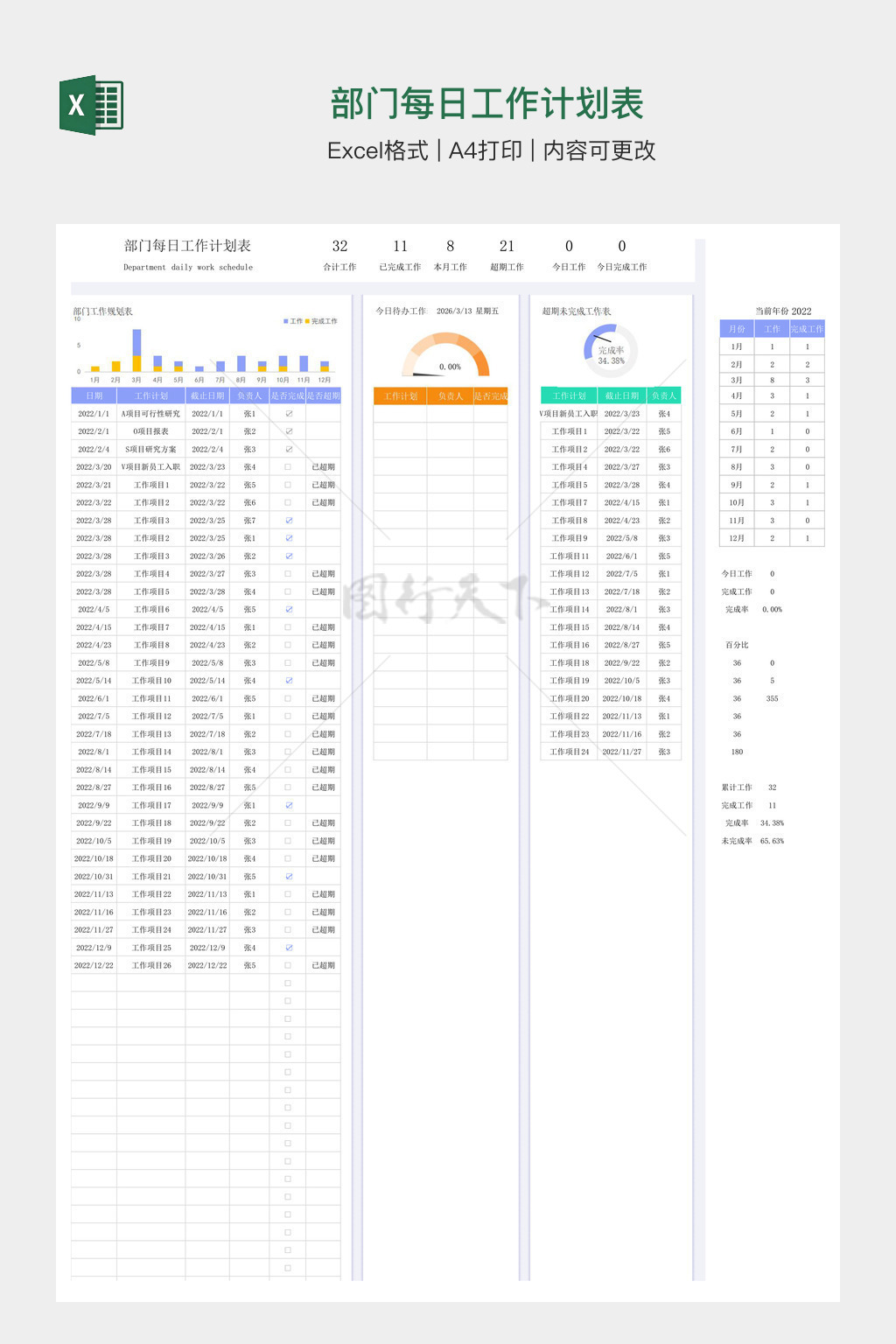Click the 是否超期 header in blue table
This screenshot has width=896, height=1344.
click(323, 395)
